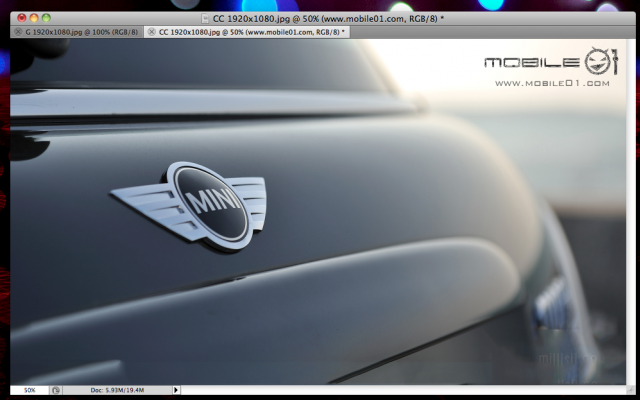Click the window title text CC 1920x1080.jpg
Image resolution: width=640 pixels, height=400 pixels.
click(x=329, y=18)
